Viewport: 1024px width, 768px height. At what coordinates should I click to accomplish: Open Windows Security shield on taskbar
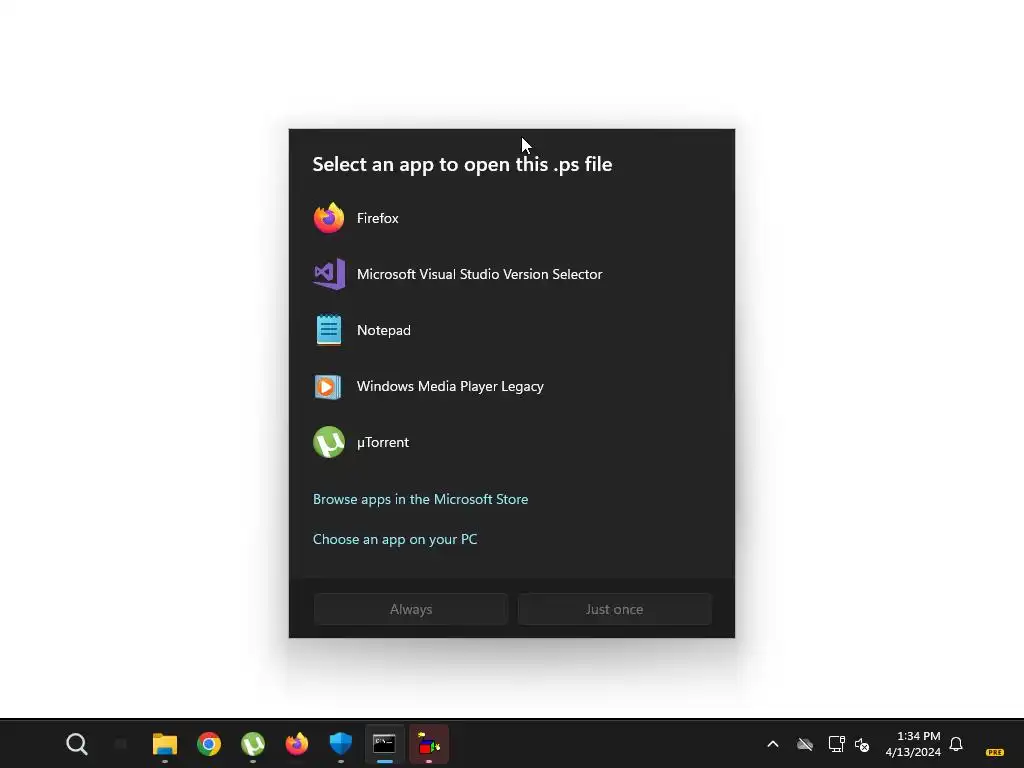point(341,744)
